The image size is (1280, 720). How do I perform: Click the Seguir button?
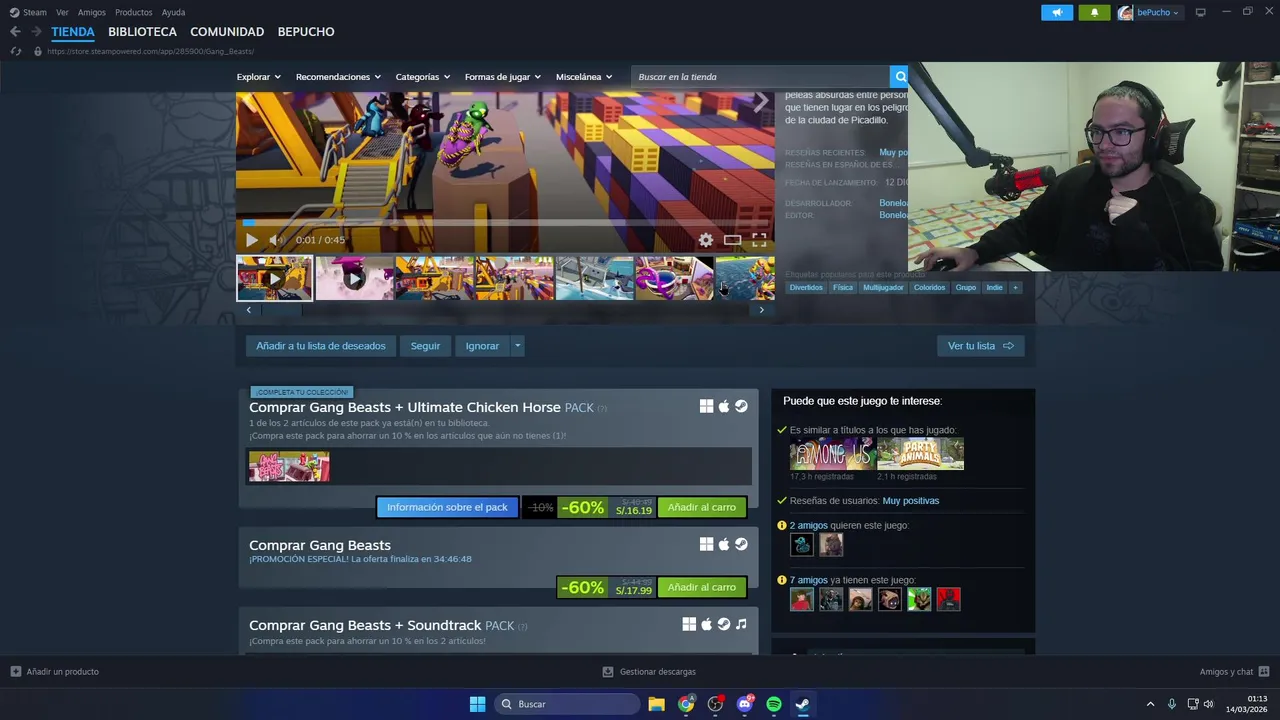point(425,346)
